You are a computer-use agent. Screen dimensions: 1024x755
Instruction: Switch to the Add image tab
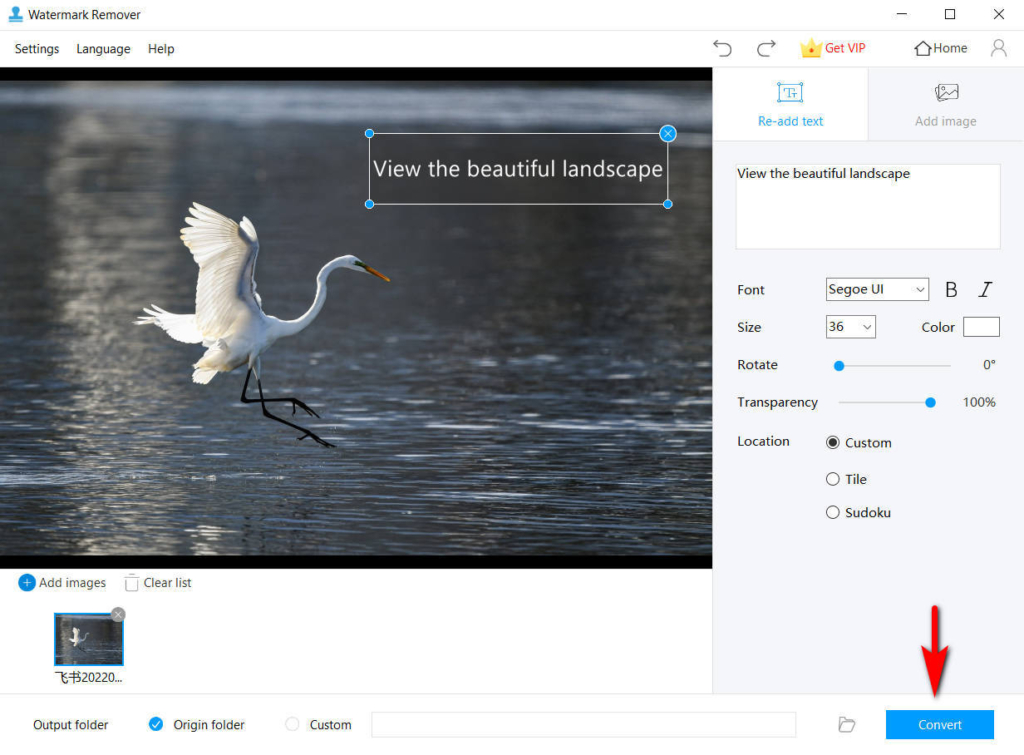tap(944, 104)
